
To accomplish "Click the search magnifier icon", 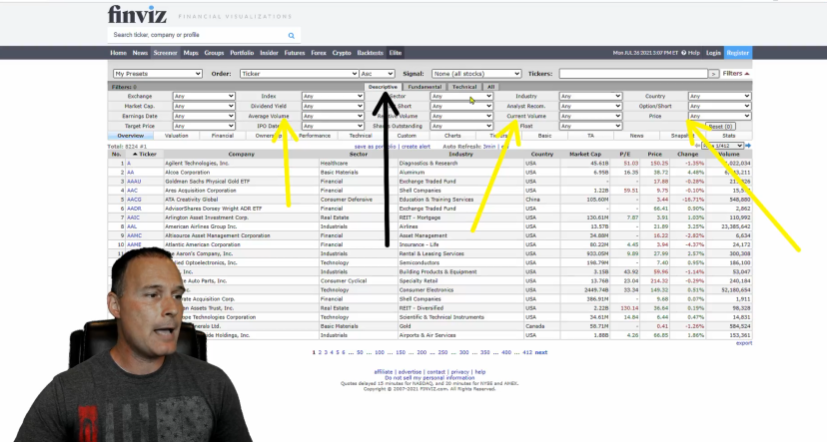I will [x=291, y=35].
